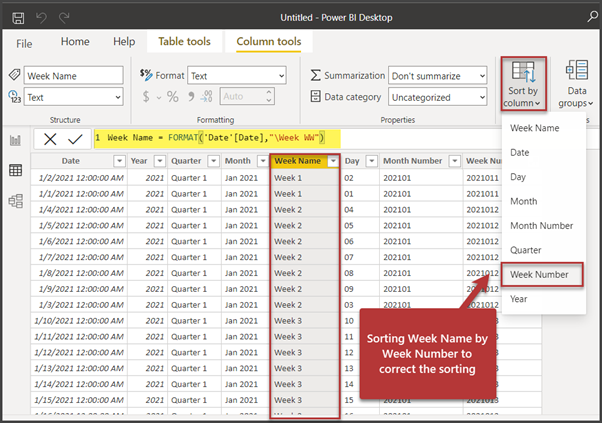Image resolution: width=602 pixels, height=423 pixels.
Task: Open the File menu
Action: 24,44
